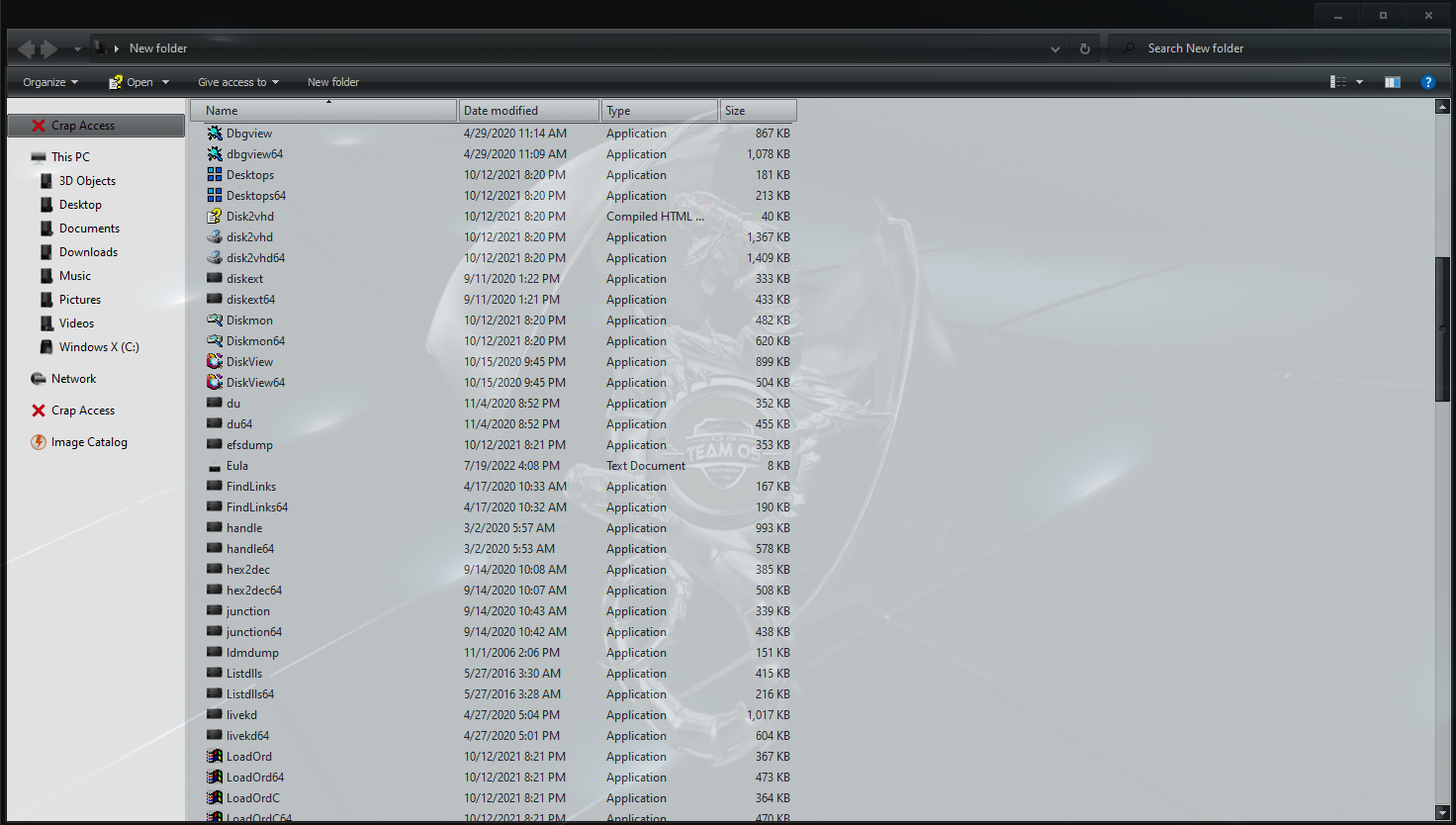Screen dimensions: 1456x825
Task: Open Pictures in the navigation pane
Action: [x=80, y=300]
